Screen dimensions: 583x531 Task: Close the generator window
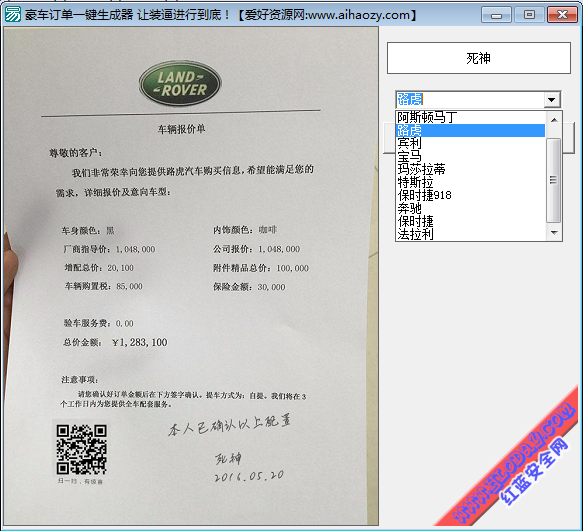[x=562, y=15]
